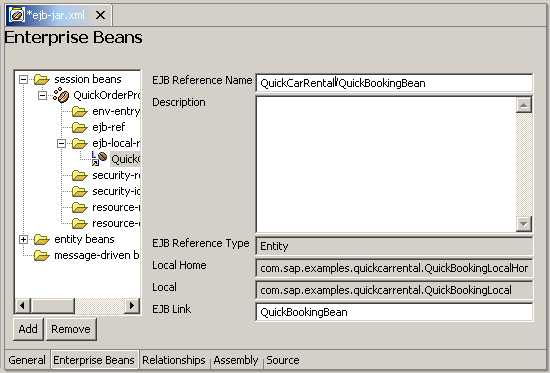
Task: Click the EJB Link label
Action: [x=172, y=309]
